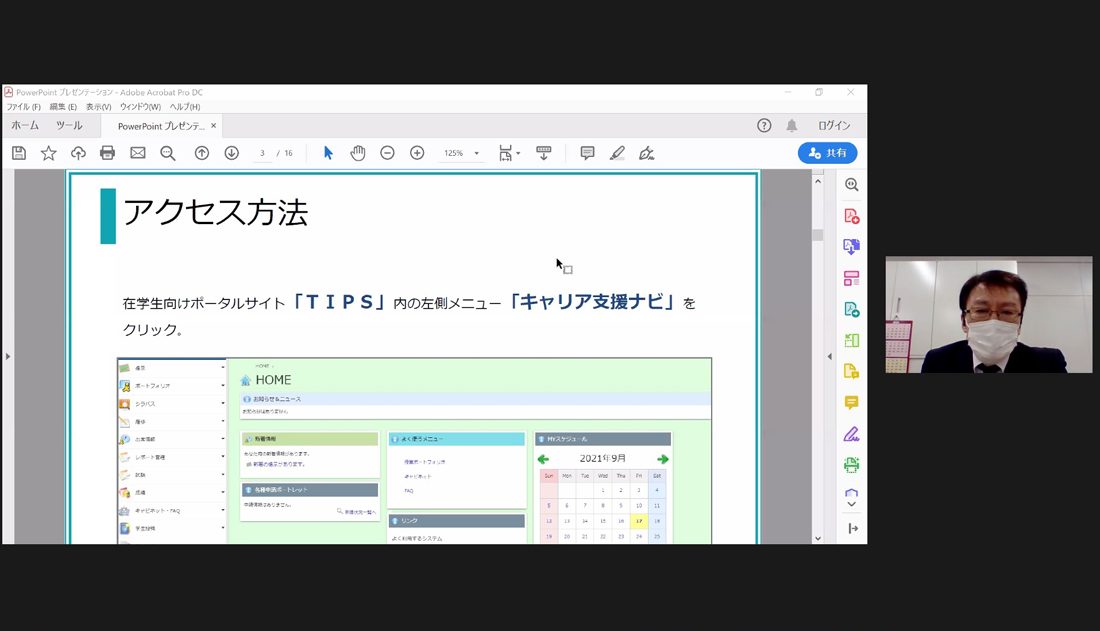1100x631 pixels.
Task: Send file by email envelope icon
Action: click(x=138, y=153)
